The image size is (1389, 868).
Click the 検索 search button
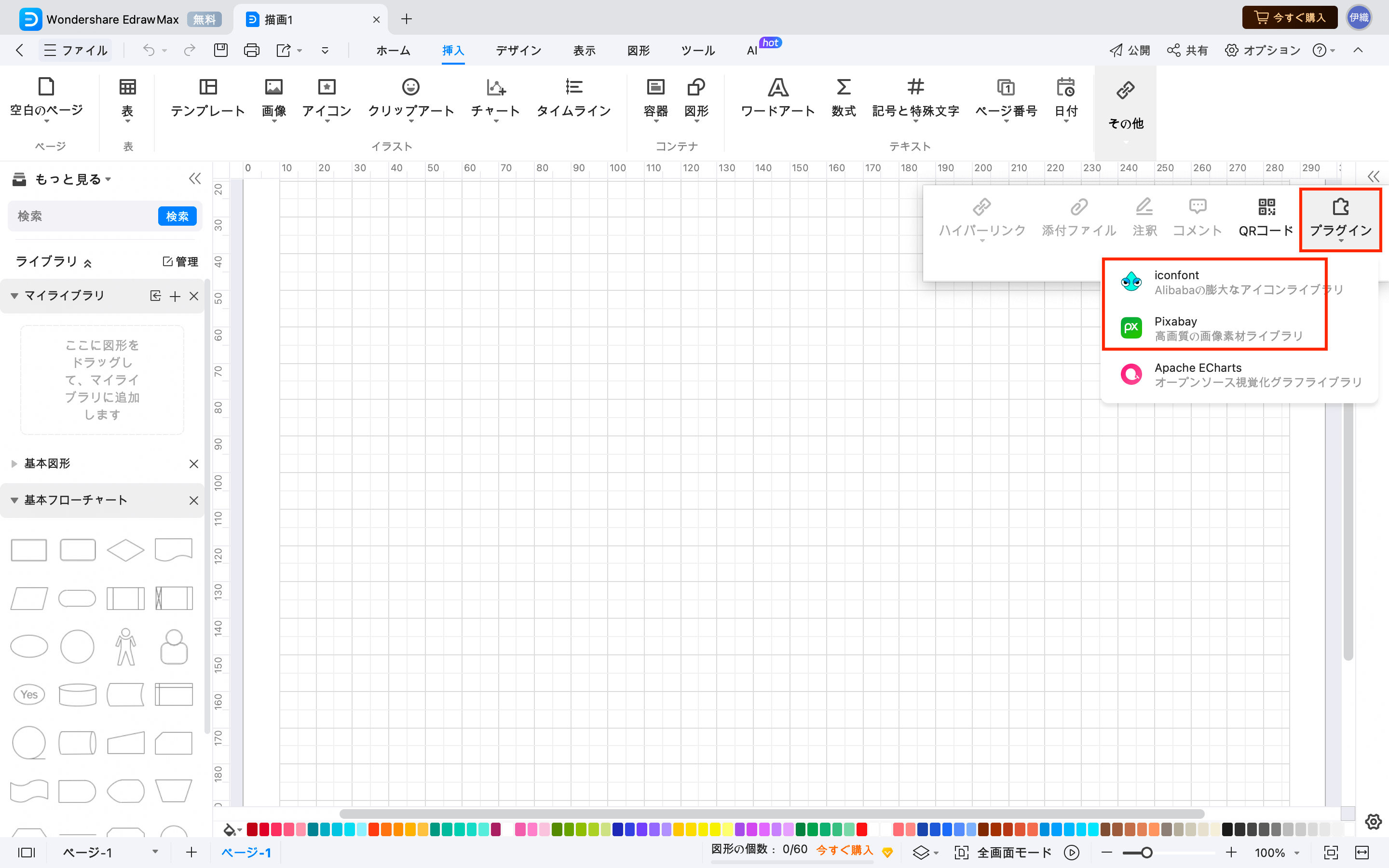pos(177,217)
